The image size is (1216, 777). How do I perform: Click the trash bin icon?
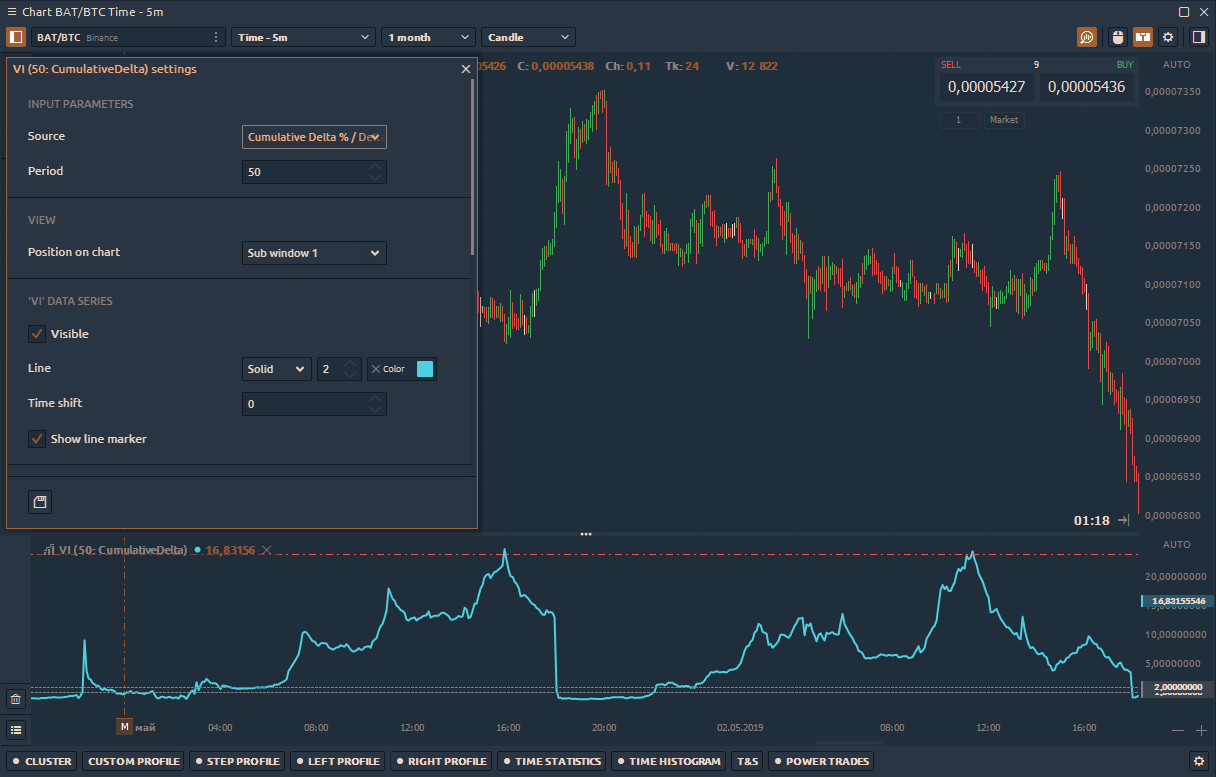(x=16, y=700)
